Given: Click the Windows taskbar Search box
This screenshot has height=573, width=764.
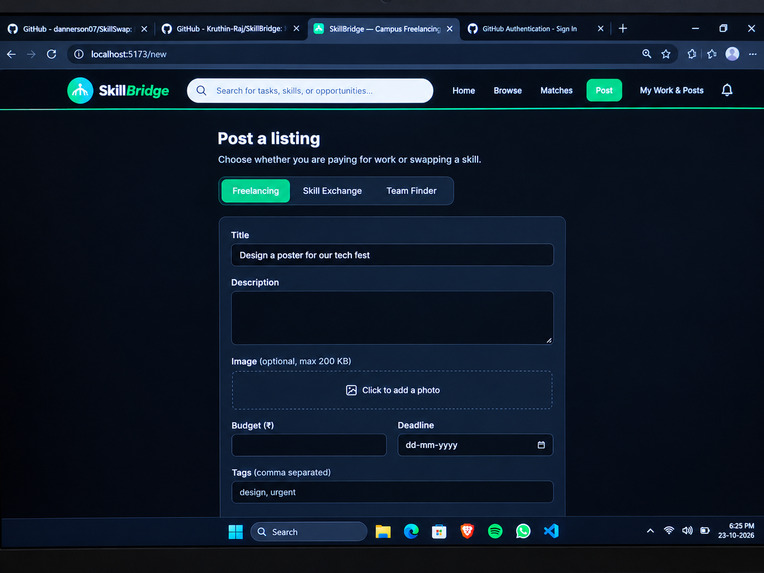Looking at the screenshot, I should pyautogui.click(x=309, y=532).
